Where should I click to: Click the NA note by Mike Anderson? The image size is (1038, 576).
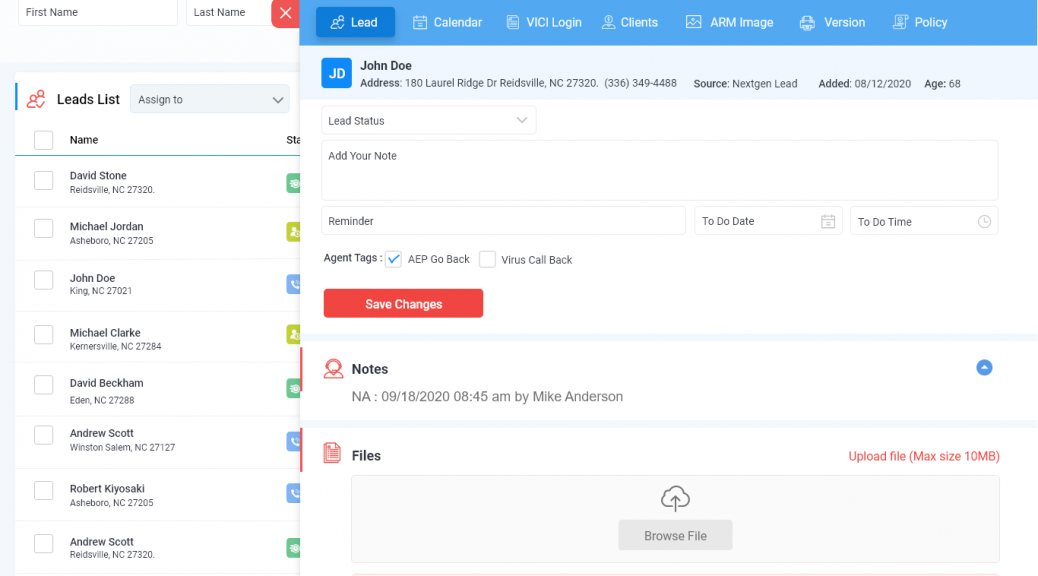pos(487,397)
